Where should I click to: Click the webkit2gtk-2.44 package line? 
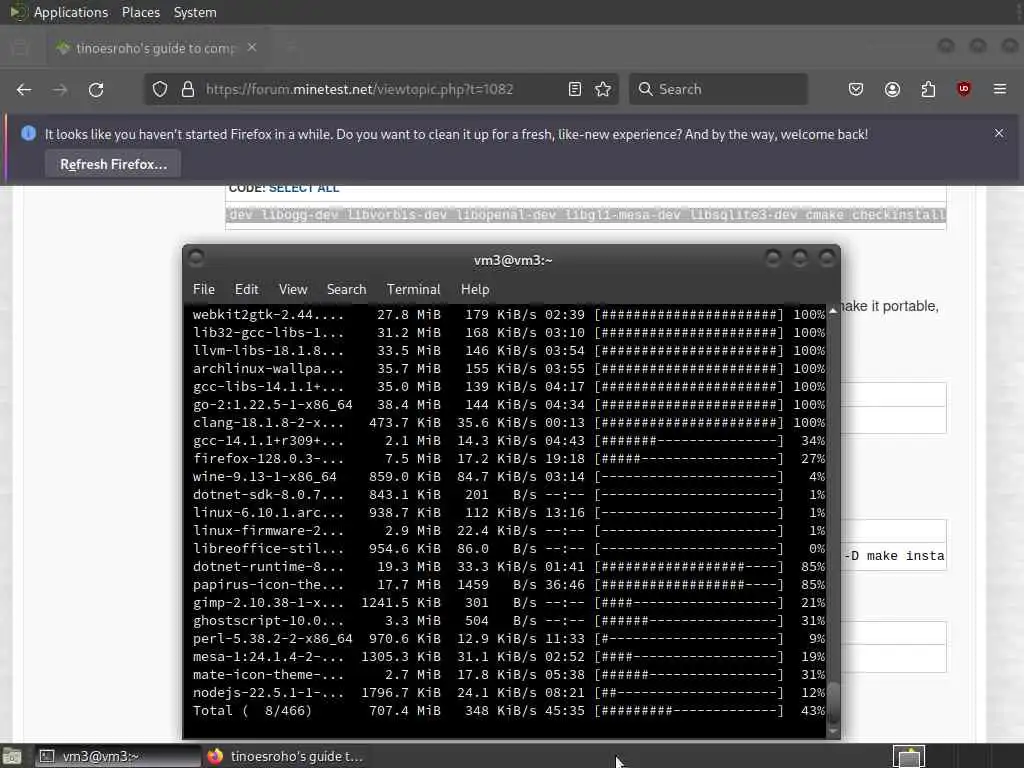[509, 315]
